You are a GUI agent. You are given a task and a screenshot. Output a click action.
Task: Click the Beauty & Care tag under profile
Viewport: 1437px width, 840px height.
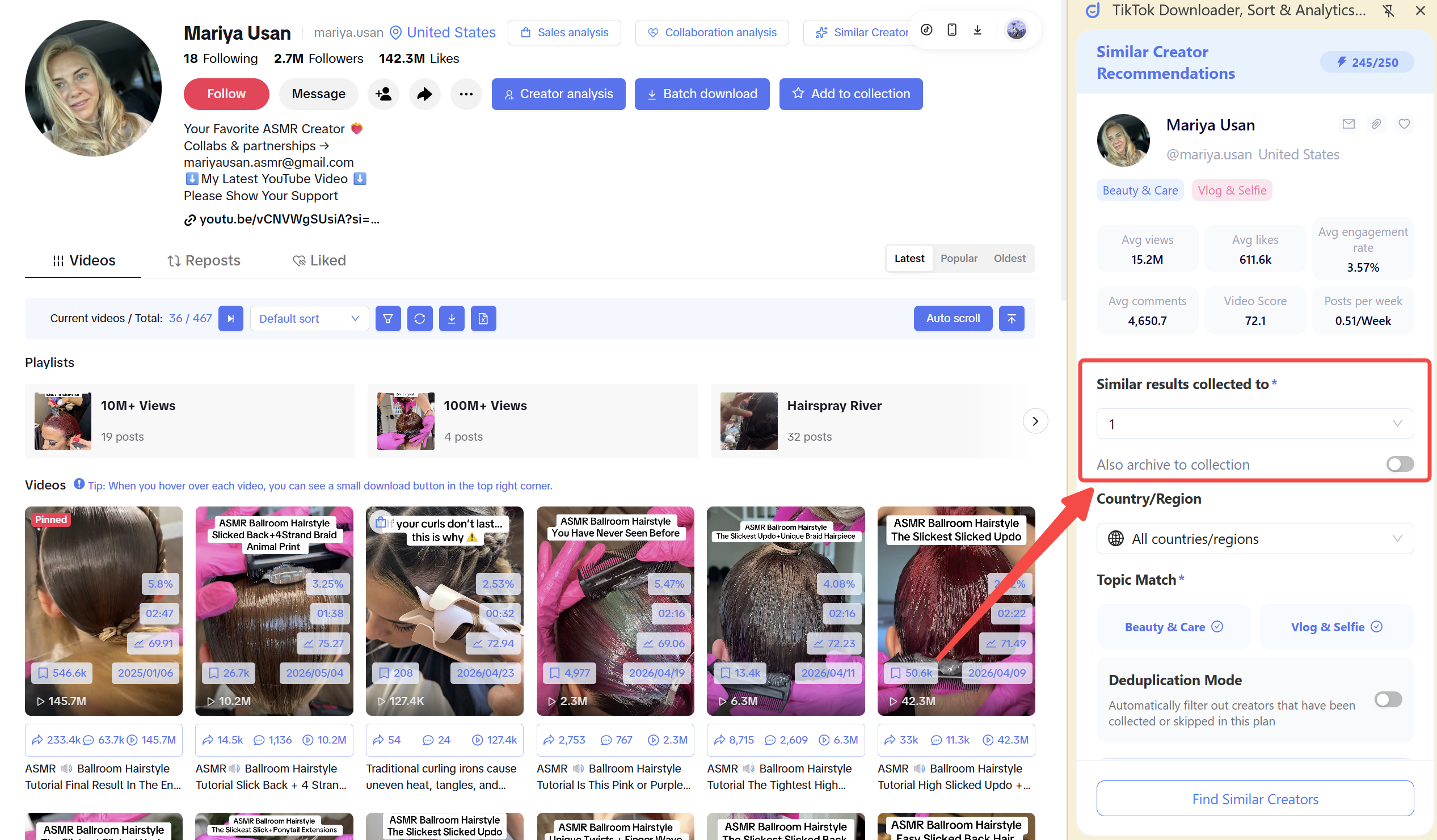1140,191
